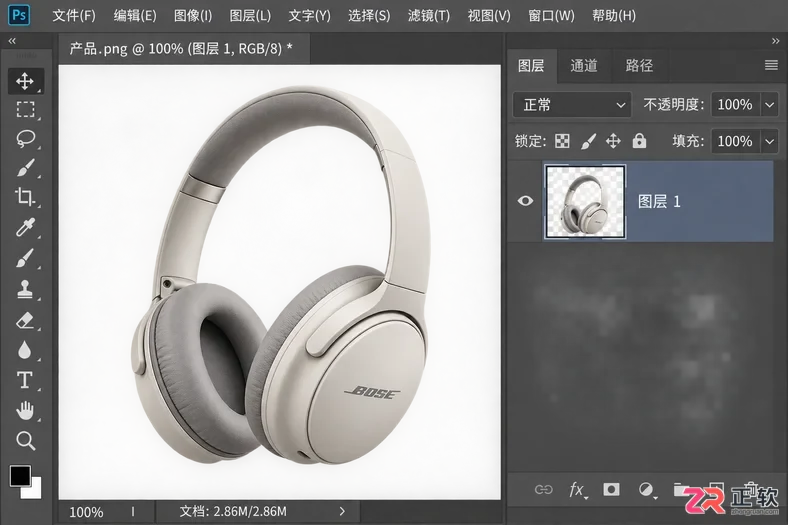Open the 视图(V) menu
788x525 pixels.
(x=489, y=16)
